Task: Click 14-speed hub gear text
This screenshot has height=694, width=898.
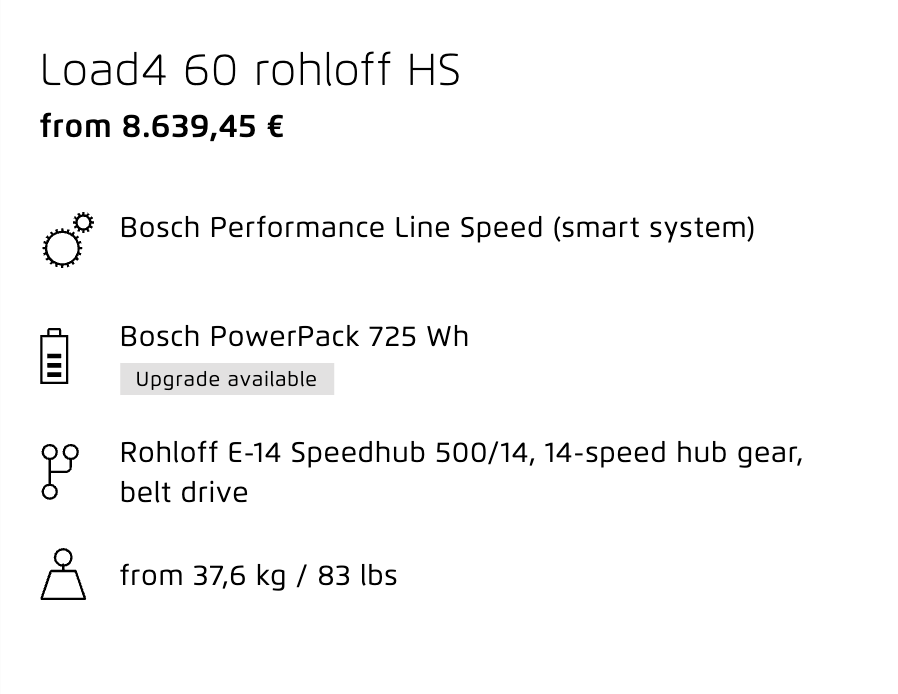Action: 674,452
